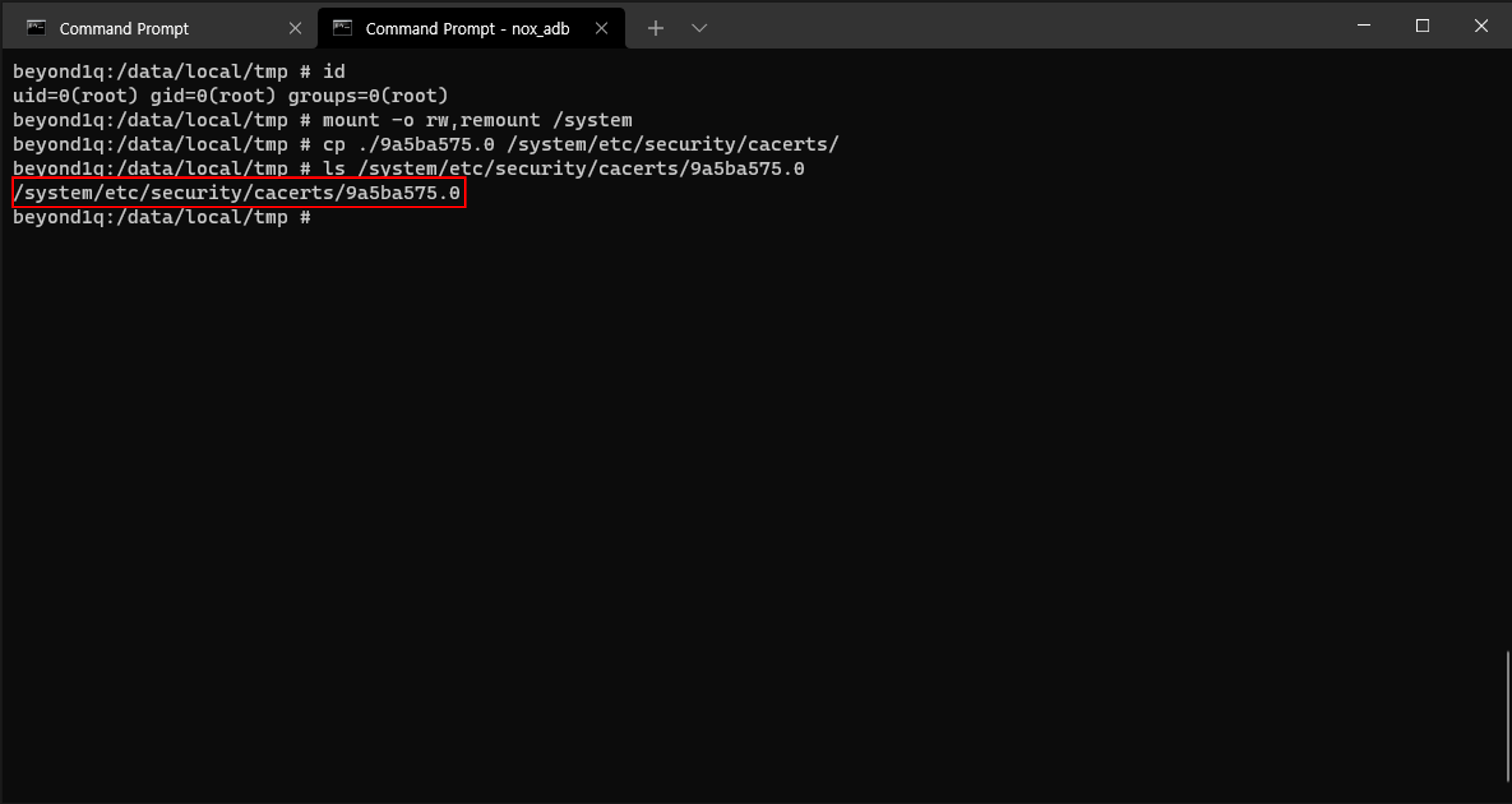Maximize the terminal window
This screenshot has width=1512, height=804.
(x=1422, y=26)
